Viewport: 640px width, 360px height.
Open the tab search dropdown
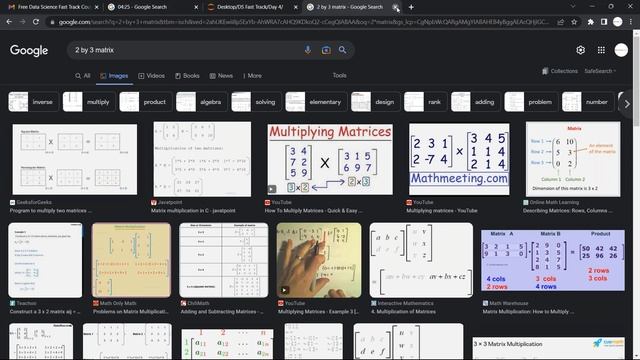[x=573, y=7]
